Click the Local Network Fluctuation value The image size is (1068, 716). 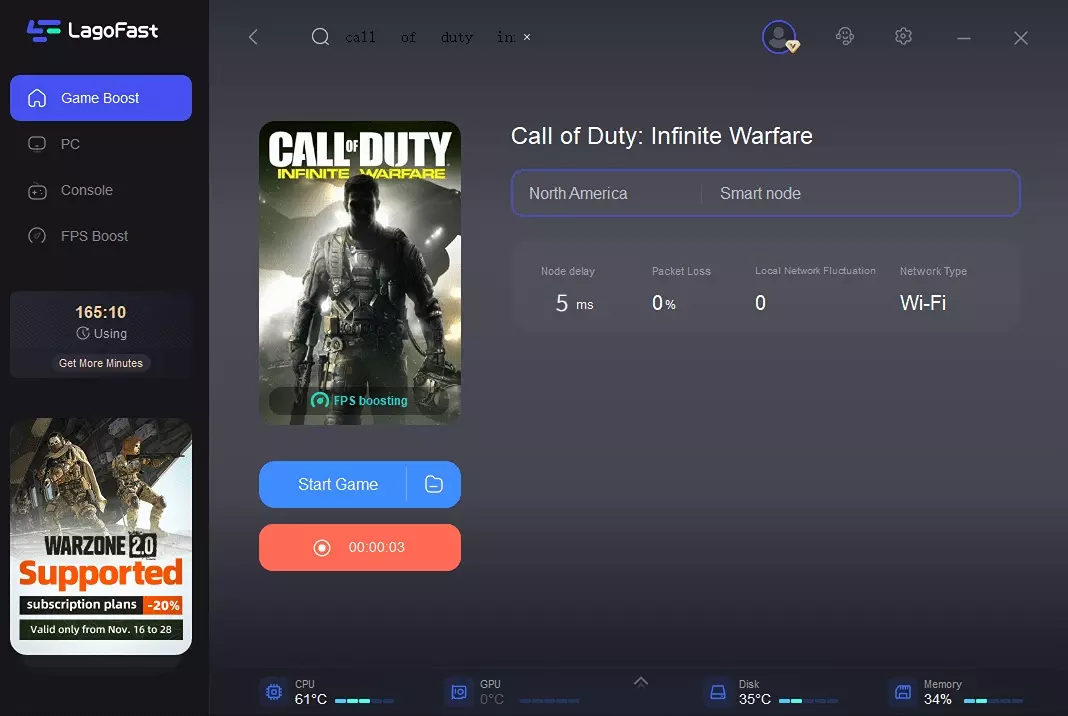(760, 302)
